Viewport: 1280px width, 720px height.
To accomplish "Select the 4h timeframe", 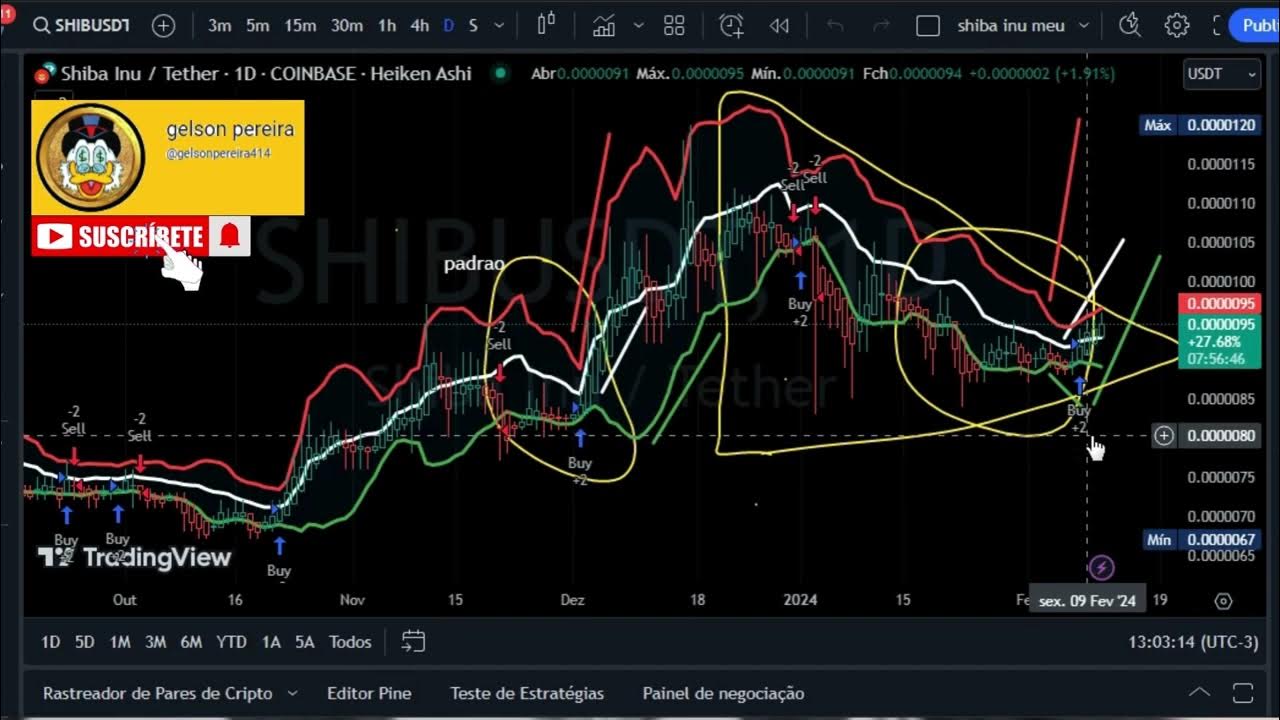I will click(420, 25).
